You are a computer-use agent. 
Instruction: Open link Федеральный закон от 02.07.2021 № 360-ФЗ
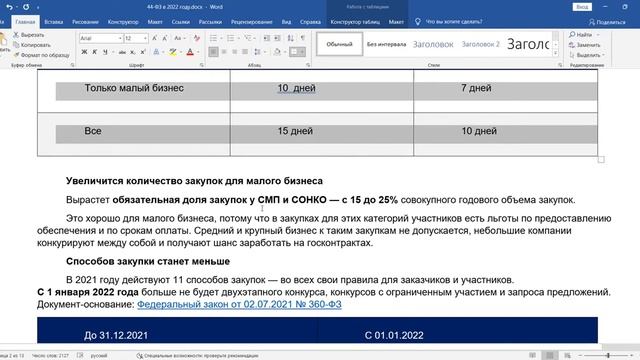coord(239,304)
